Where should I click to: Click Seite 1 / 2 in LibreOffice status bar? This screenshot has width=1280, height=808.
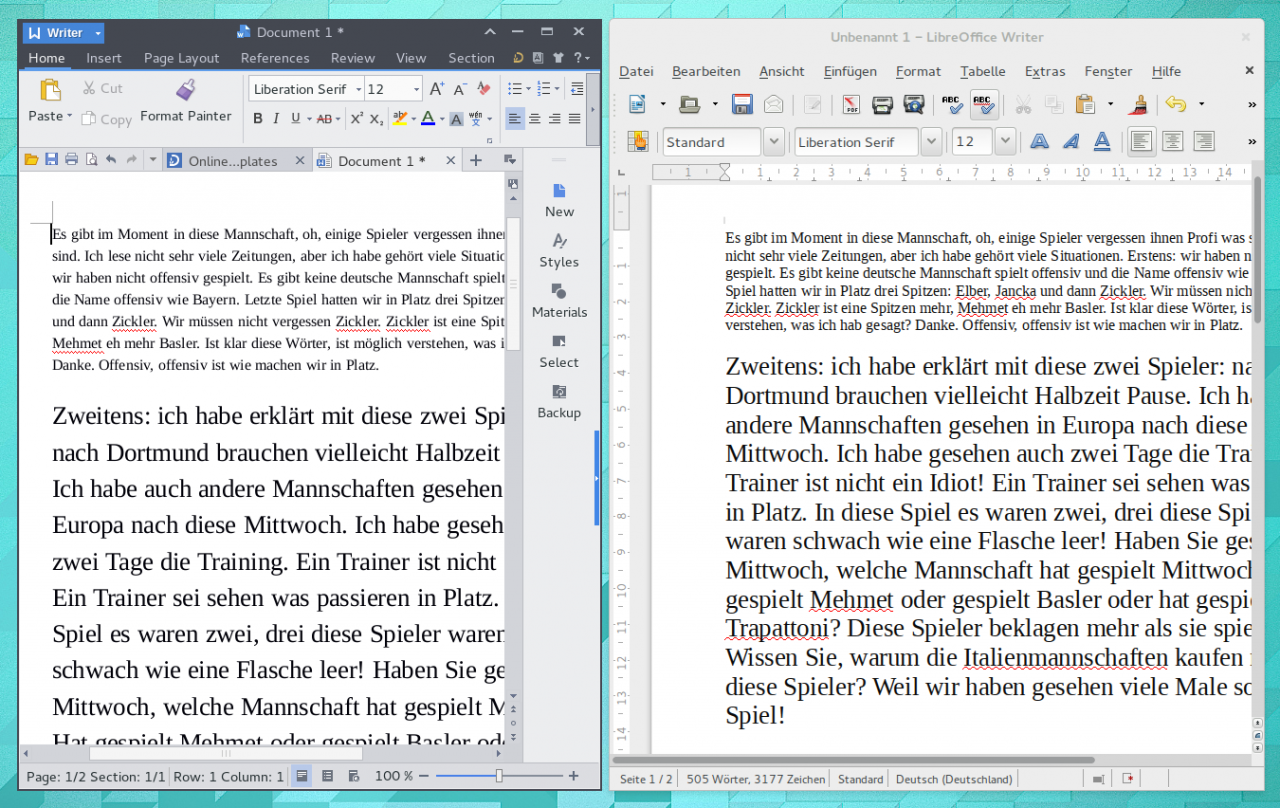click(x=646, y=779)
